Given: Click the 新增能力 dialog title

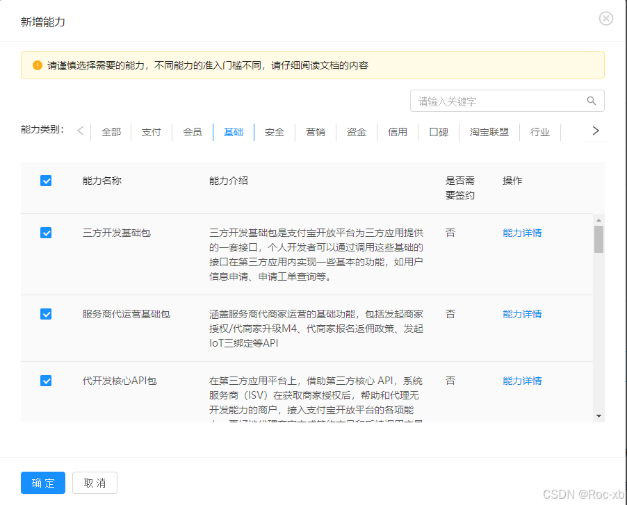Looking at the screenshot, I should 43,22.
